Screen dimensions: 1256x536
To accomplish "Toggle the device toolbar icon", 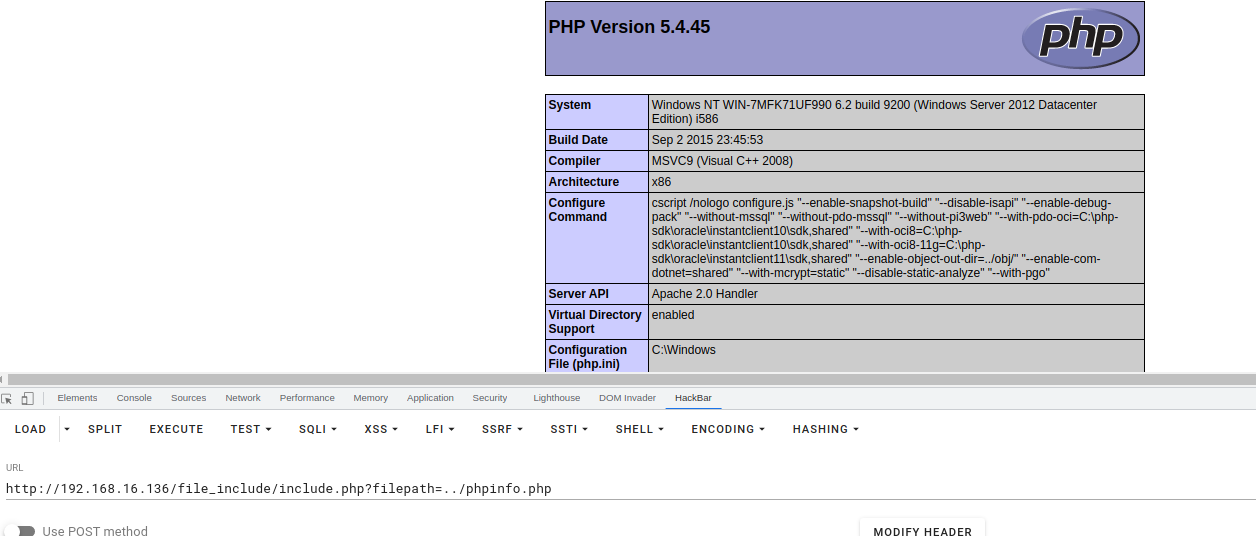I will [x=27, y=398].
